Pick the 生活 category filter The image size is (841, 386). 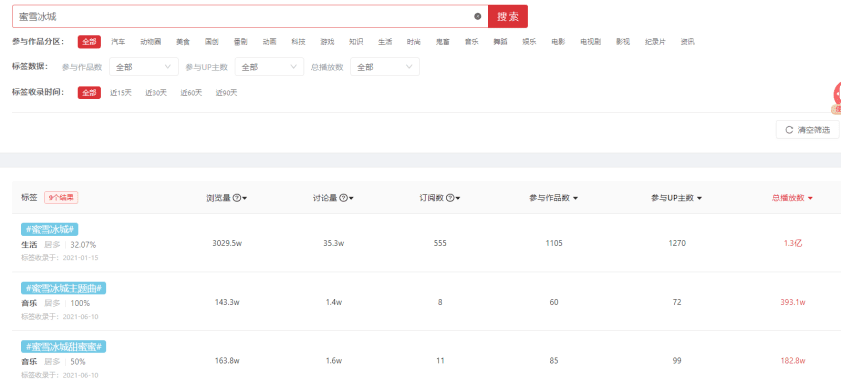pyautogui.click(x=385, y=41)
